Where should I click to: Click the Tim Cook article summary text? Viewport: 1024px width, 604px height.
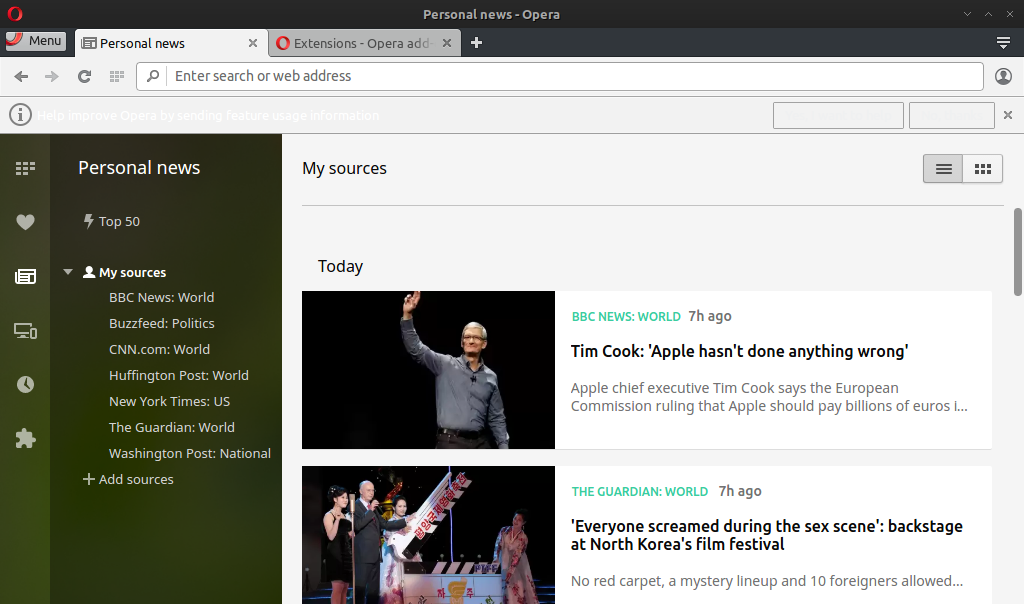point(769,397)
